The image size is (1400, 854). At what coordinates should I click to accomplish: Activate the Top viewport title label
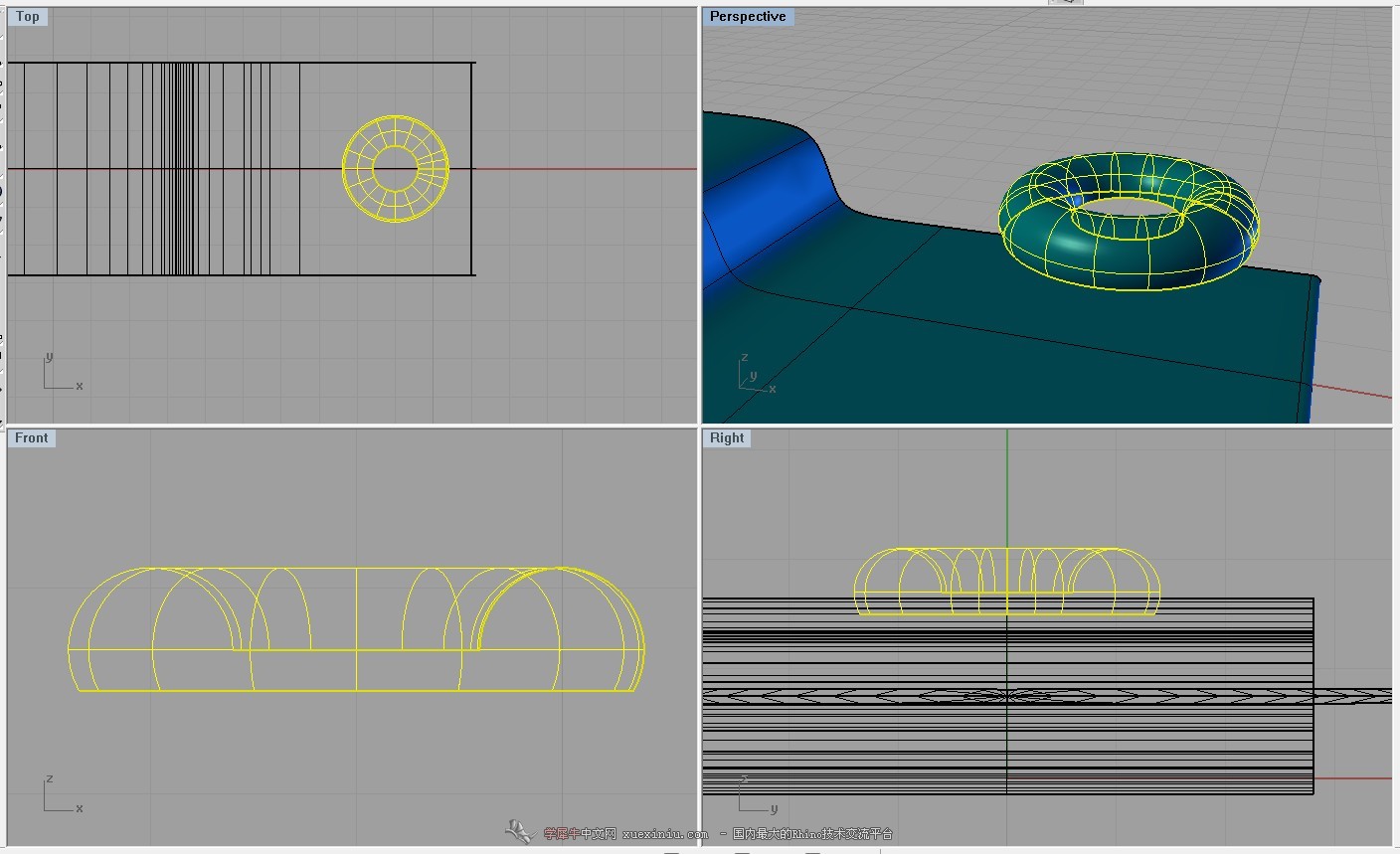pyautogui.click(x=28, y=16)
